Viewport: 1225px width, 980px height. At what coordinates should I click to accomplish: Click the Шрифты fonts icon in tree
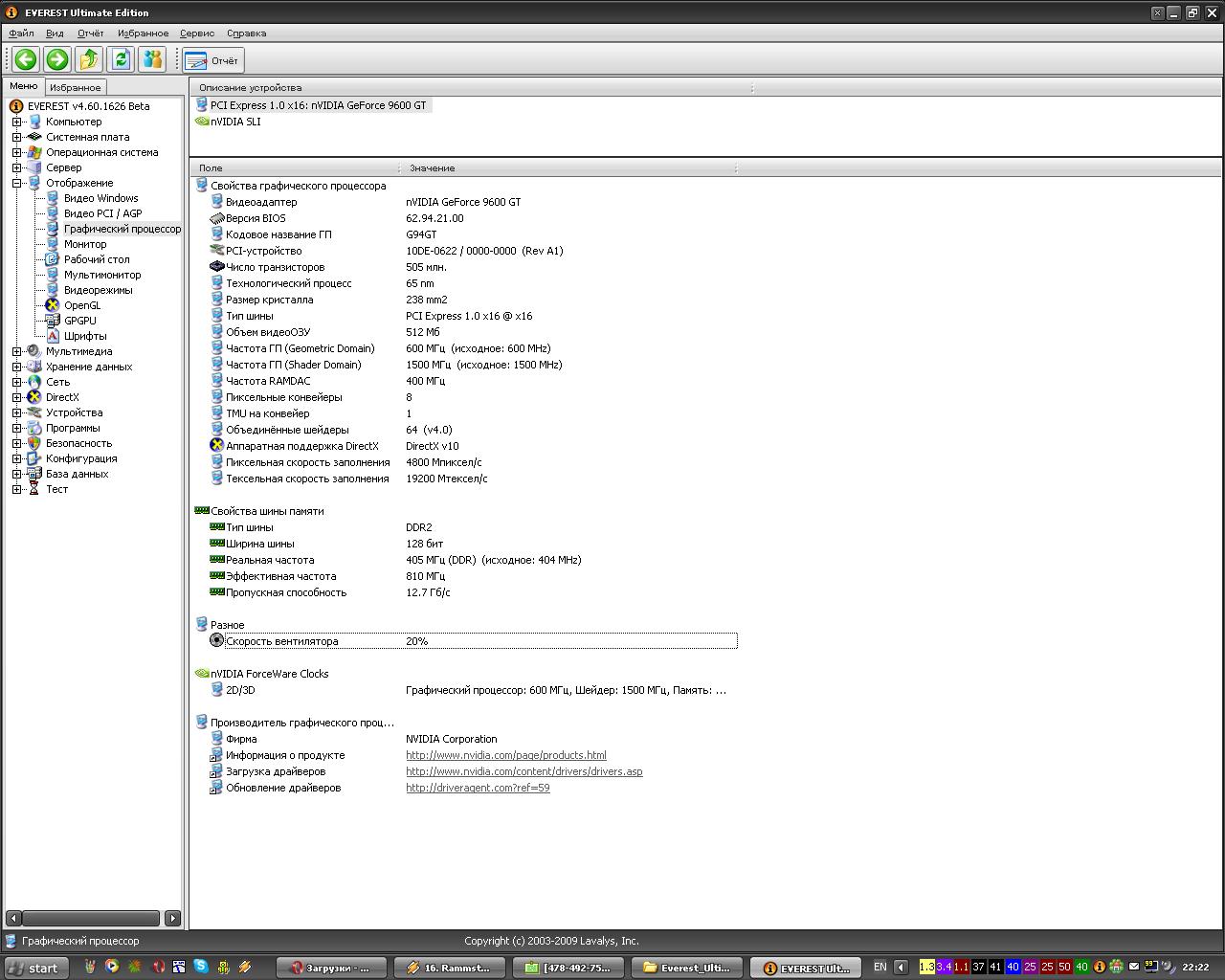point(53,336)
